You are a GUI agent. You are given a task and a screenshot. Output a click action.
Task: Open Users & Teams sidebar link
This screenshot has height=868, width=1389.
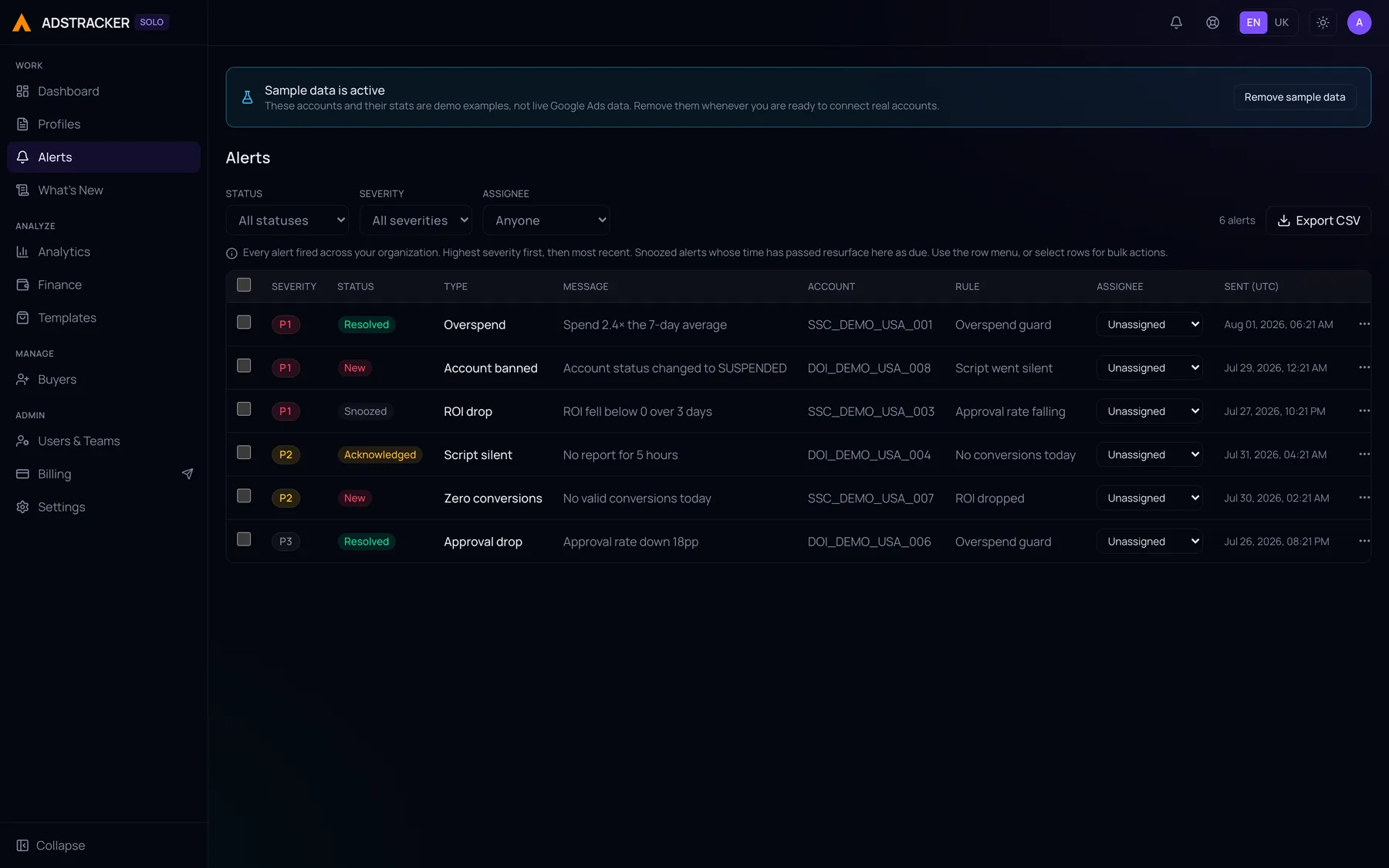point(103,441)
